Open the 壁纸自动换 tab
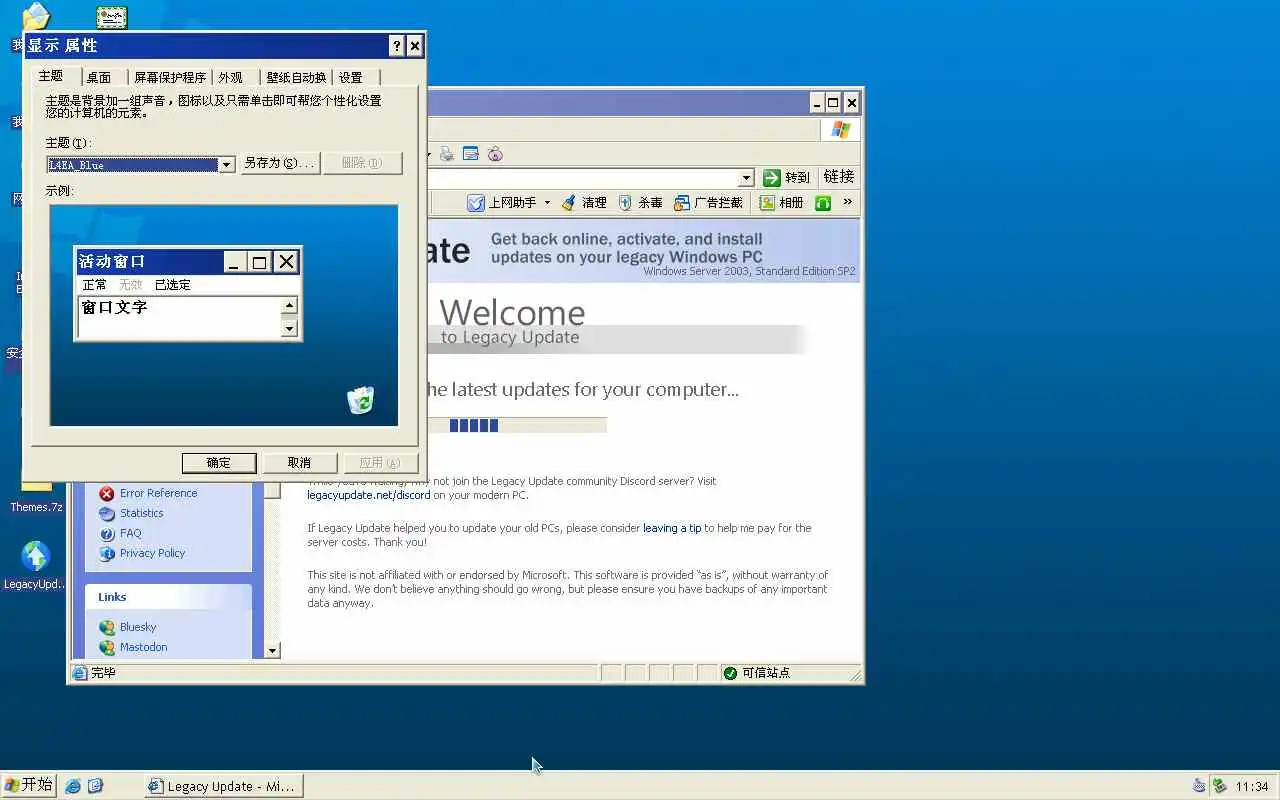This screenshot has width=1280, height=800. [296, 77]
